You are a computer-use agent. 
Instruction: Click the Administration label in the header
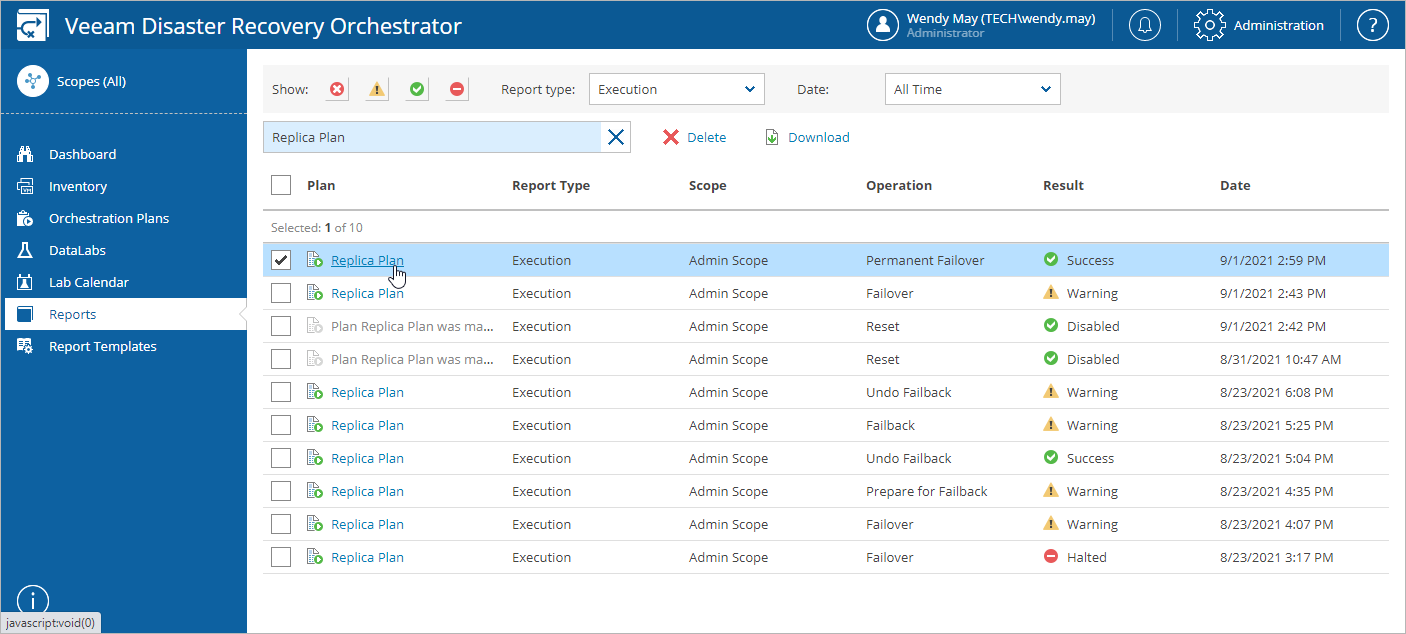pyautogui.click(x=1279, y=25)
